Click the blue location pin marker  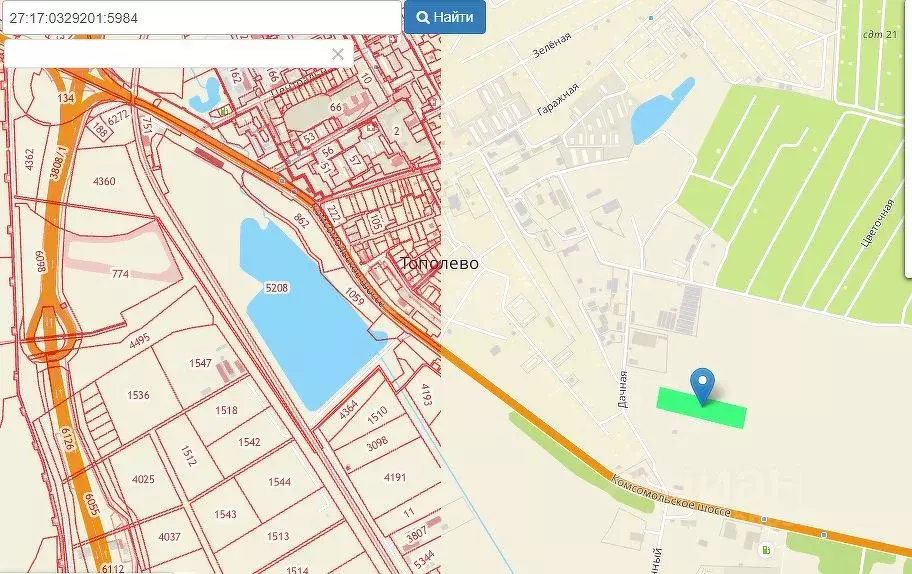(703, 385)
